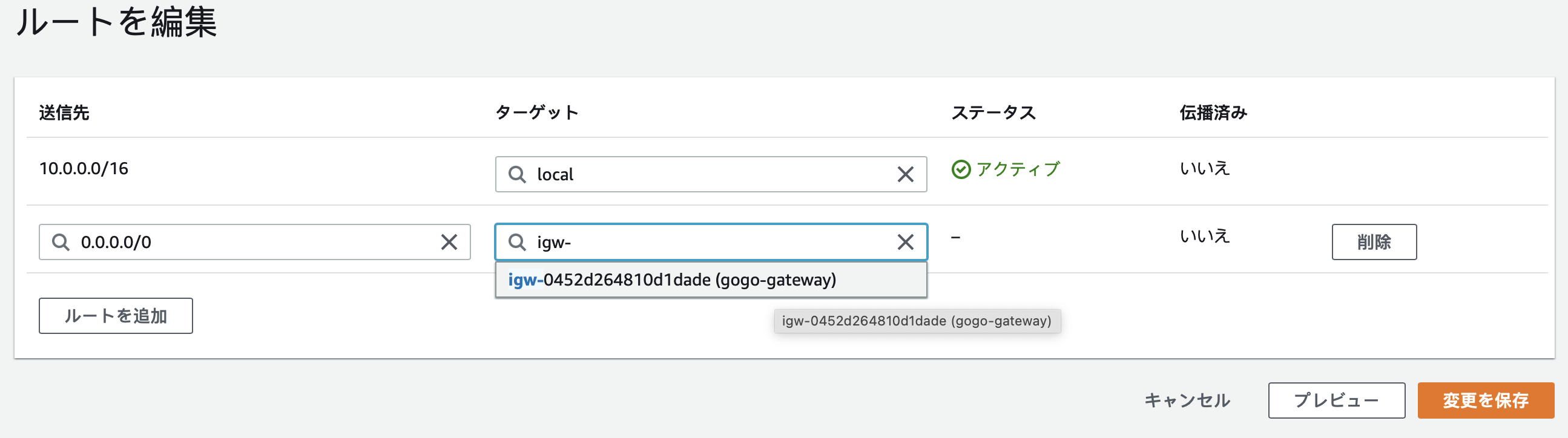Clear the 0.0.0.0/0 destination with X
This screenshot has width=1568, height=438.
tap(449, 242)
